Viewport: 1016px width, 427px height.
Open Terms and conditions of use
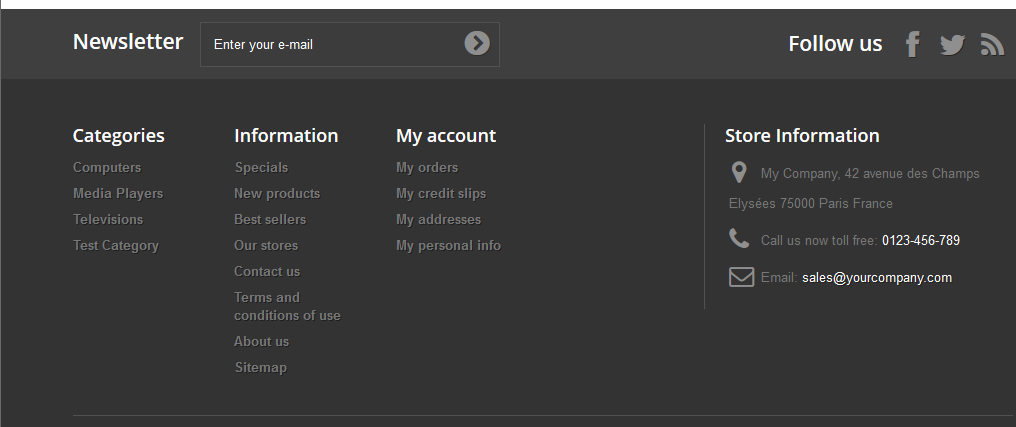287,306
